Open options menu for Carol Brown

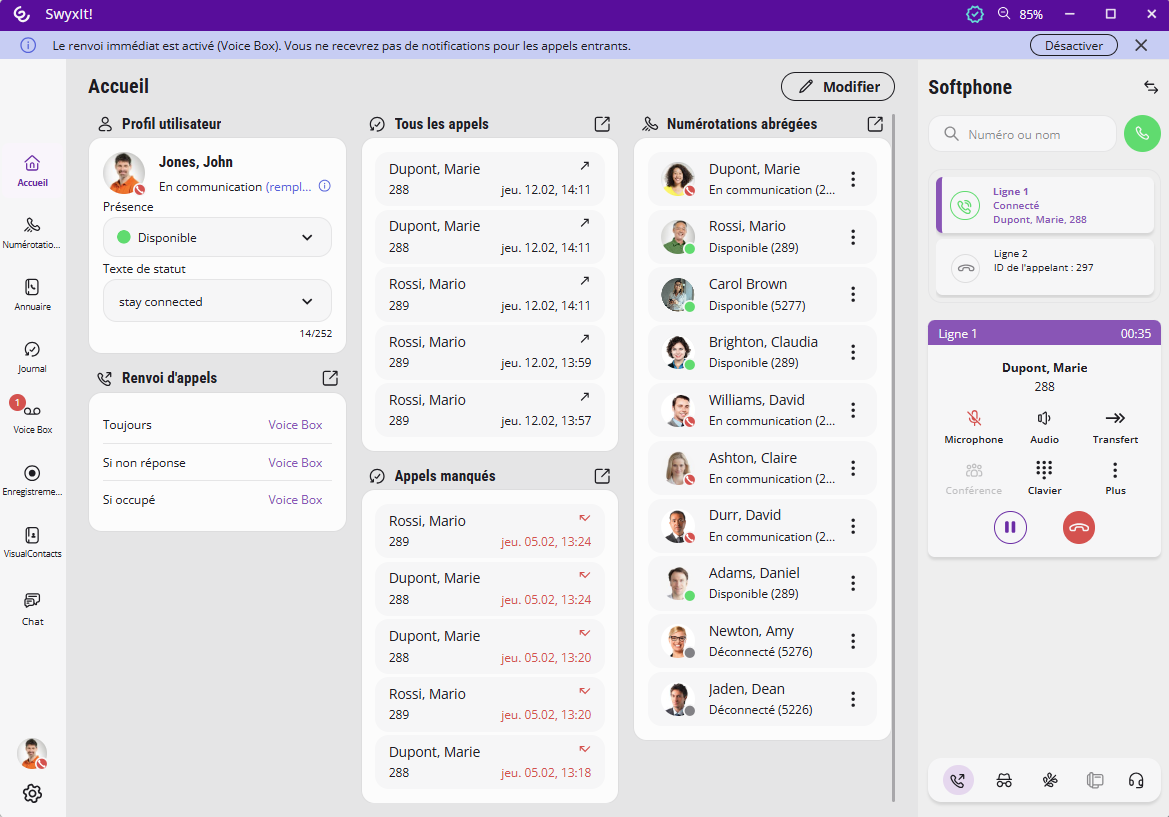(853, 294)
